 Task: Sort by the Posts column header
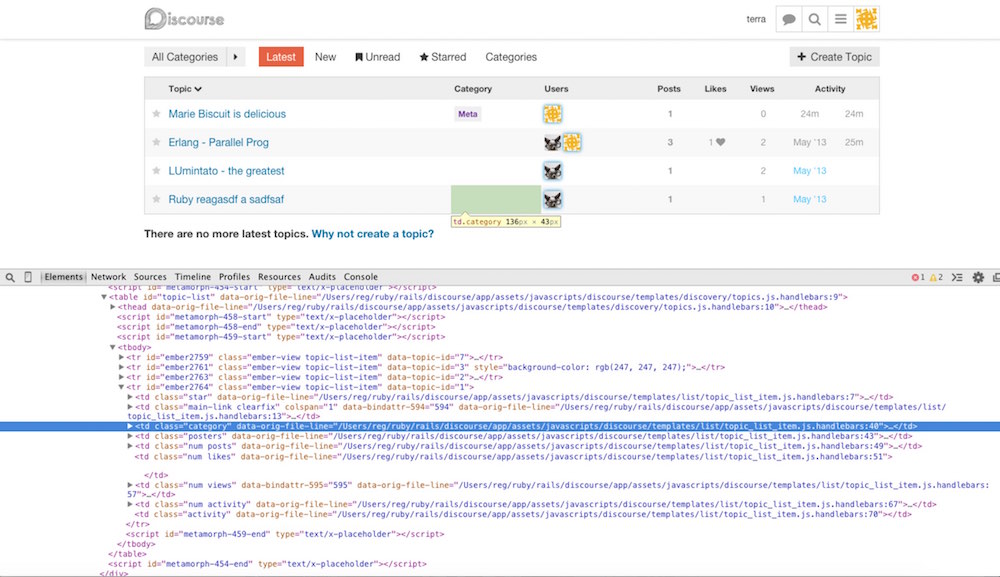(669, 89)
